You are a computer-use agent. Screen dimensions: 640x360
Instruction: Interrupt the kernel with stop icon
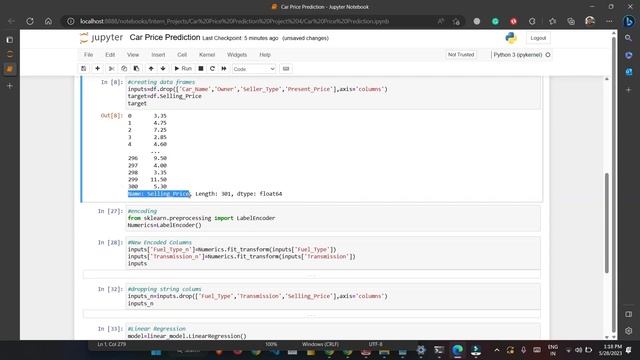pyautogui.click(x=201, y=69)
